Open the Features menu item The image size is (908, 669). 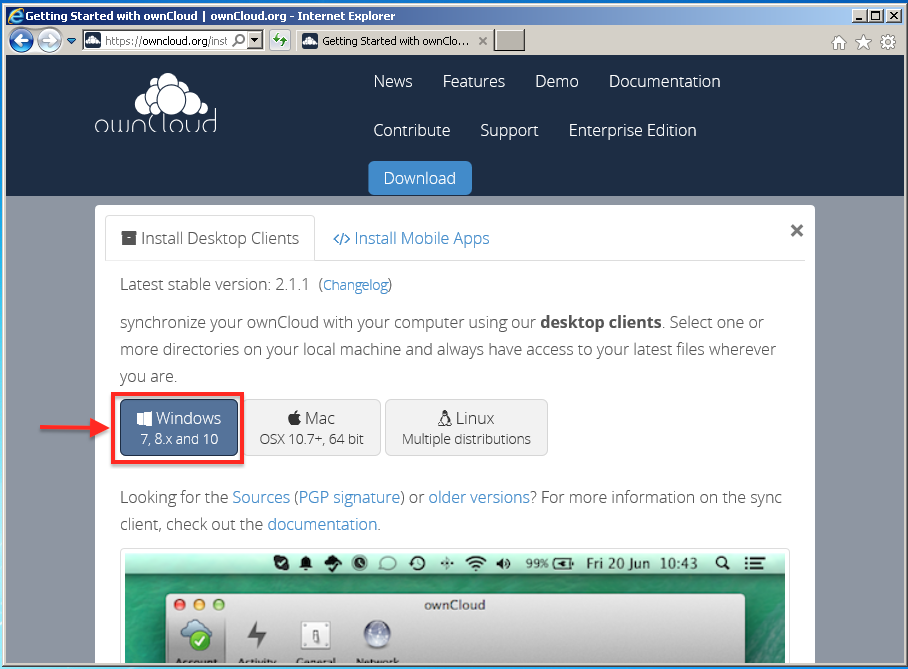coord(474,81)
